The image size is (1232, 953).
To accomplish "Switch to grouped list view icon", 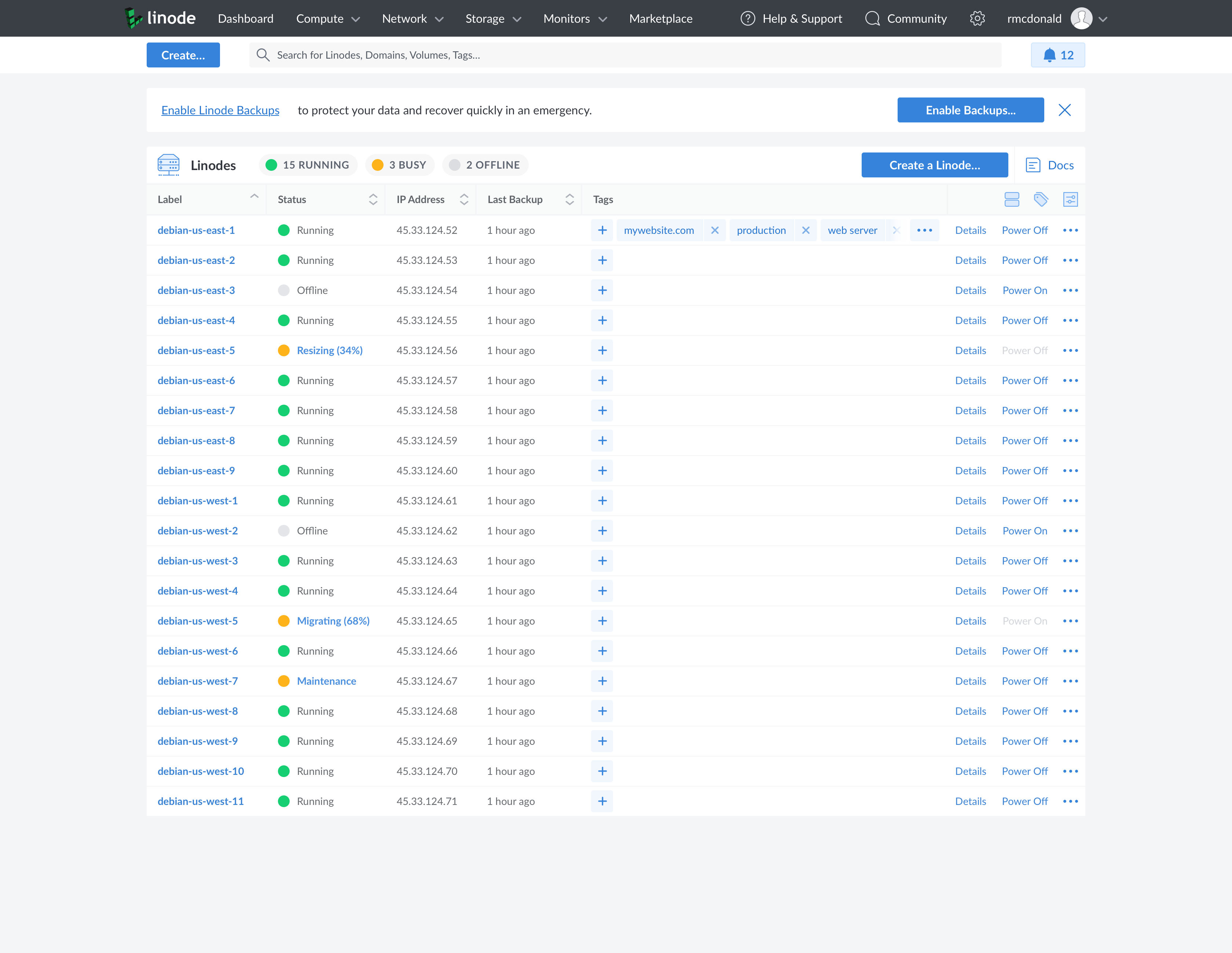I will (1012, 200).
